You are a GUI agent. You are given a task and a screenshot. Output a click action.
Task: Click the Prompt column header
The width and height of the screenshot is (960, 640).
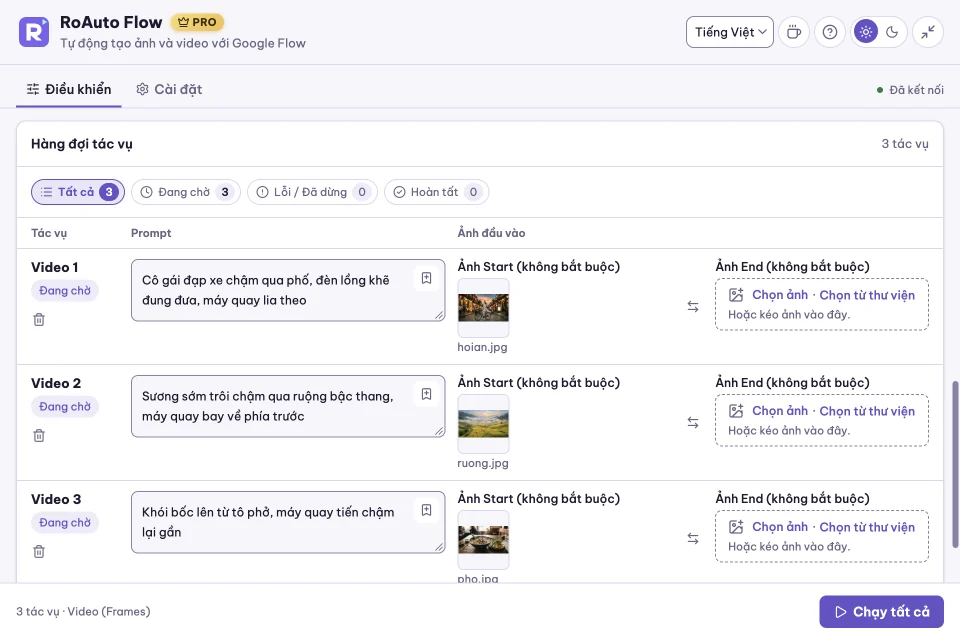pos(151,233)
